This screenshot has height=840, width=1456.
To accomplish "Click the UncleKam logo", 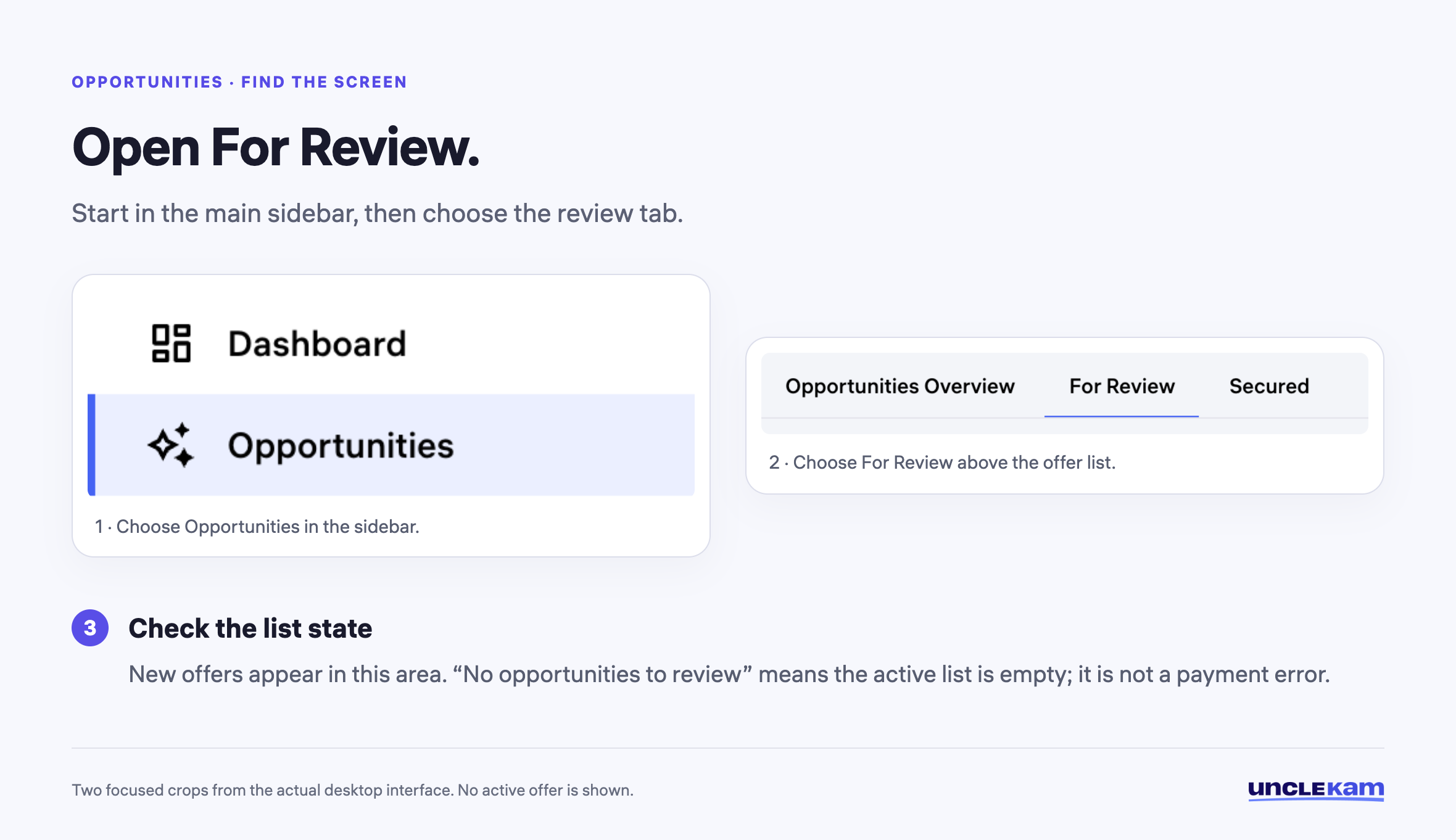I will [1315, 790].
